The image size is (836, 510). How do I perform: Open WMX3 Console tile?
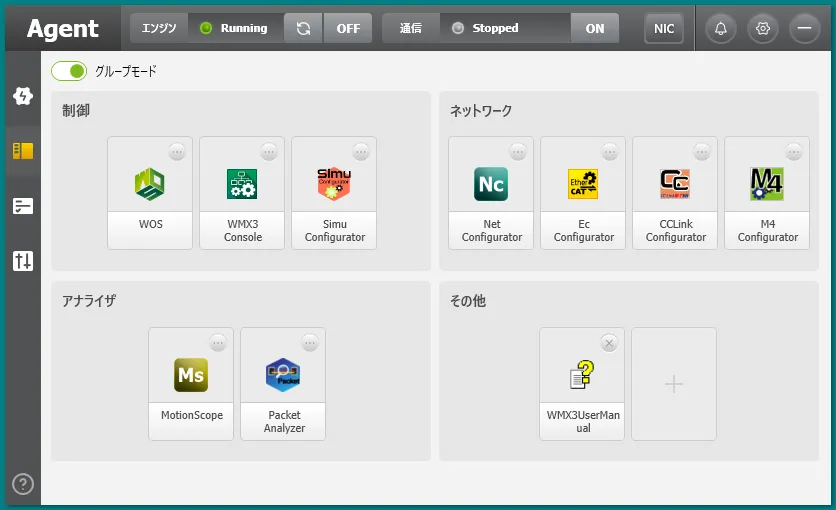pyautogui.click(x=242, y=185)
